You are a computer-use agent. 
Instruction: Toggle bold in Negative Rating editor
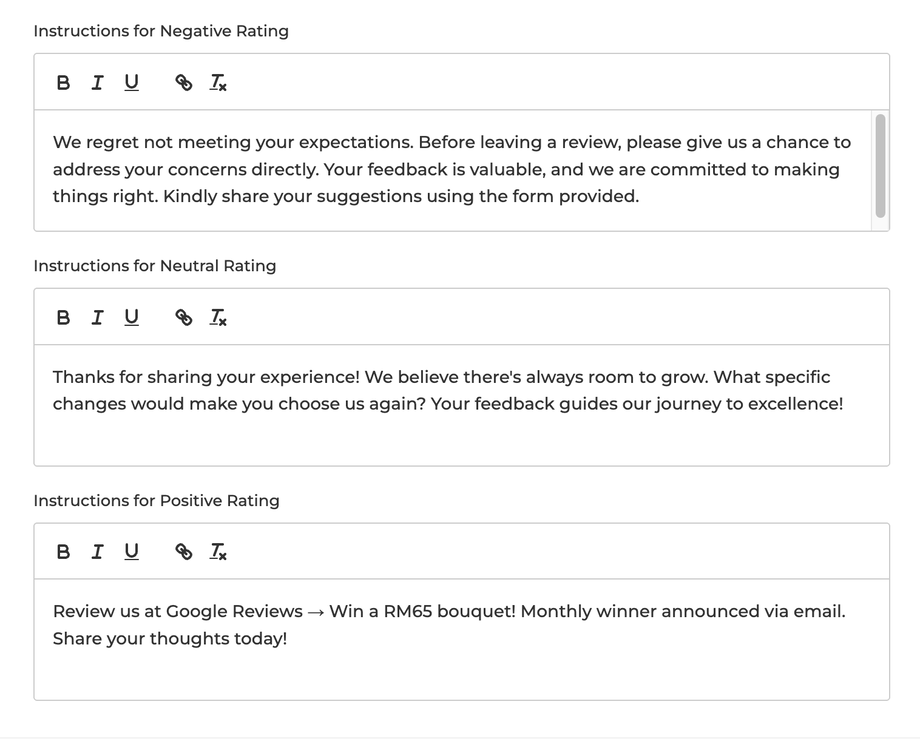[x=64, y=83]
